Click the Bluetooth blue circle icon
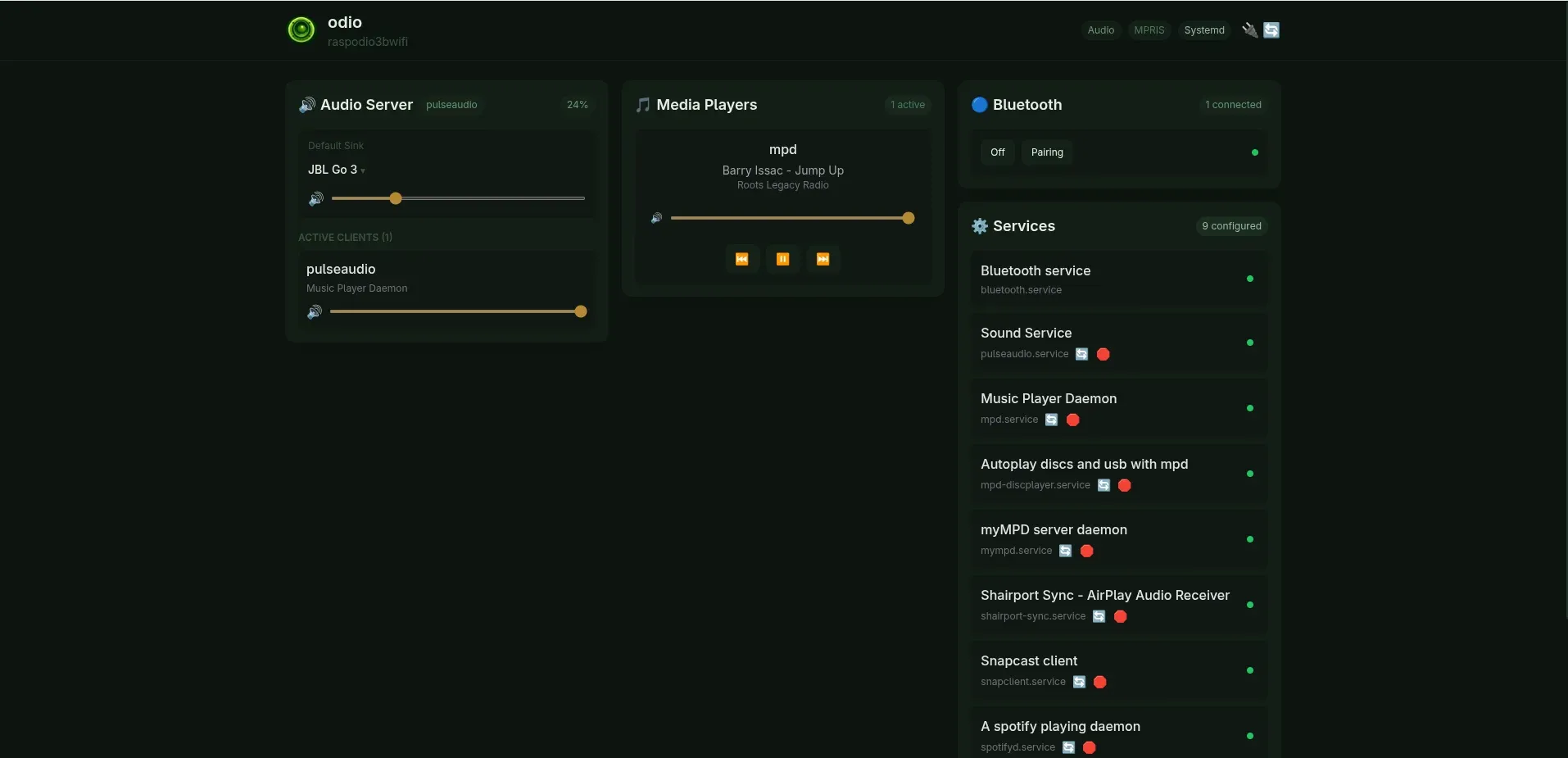The image size is (1568, 758). [980, 105]
